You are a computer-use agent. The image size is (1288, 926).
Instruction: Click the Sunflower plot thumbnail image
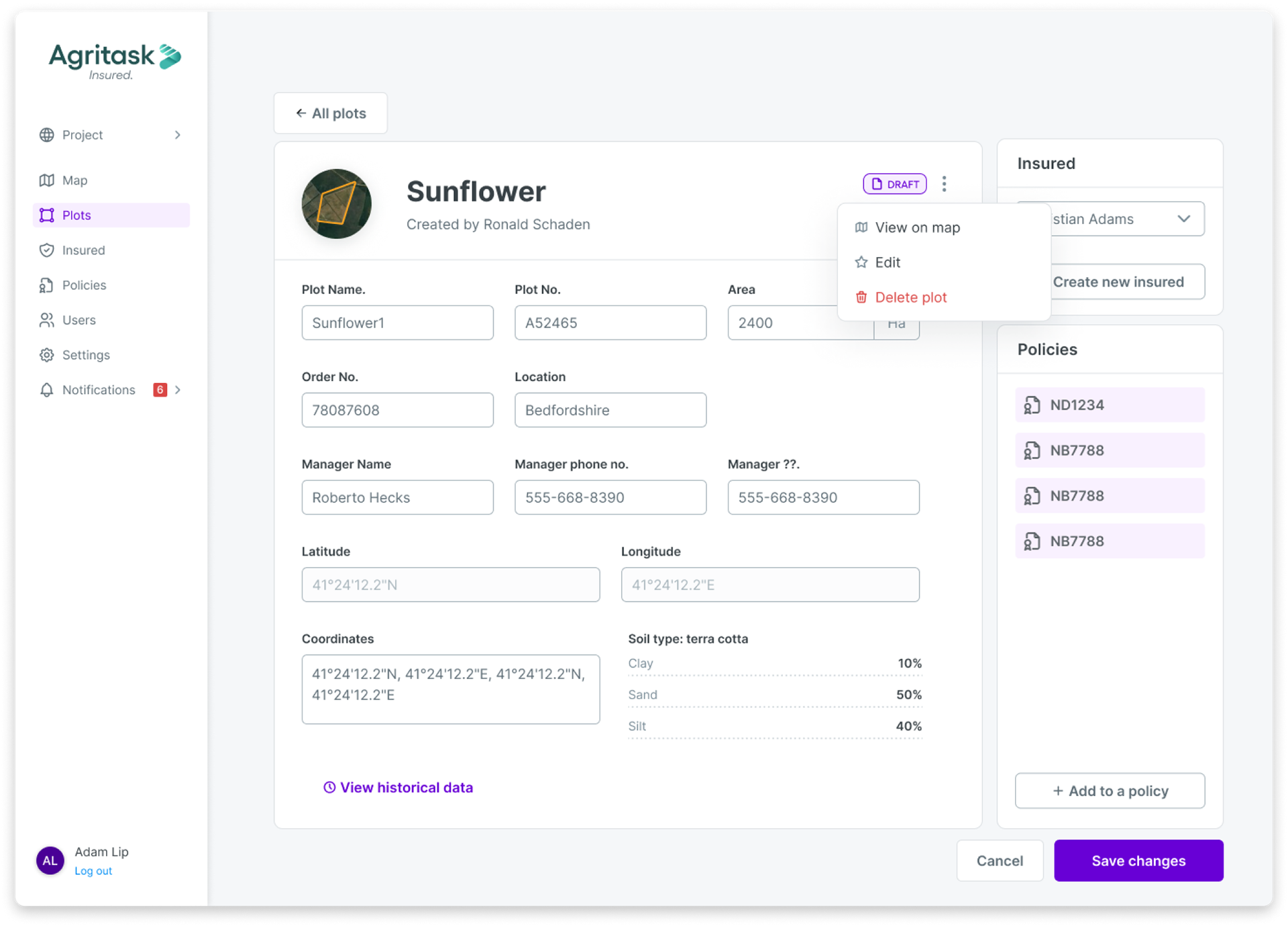click(337, 204)
